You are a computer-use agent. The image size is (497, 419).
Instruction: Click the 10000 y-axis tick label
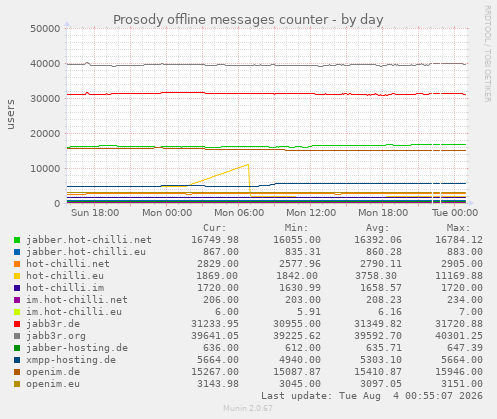tap(45, 168)
